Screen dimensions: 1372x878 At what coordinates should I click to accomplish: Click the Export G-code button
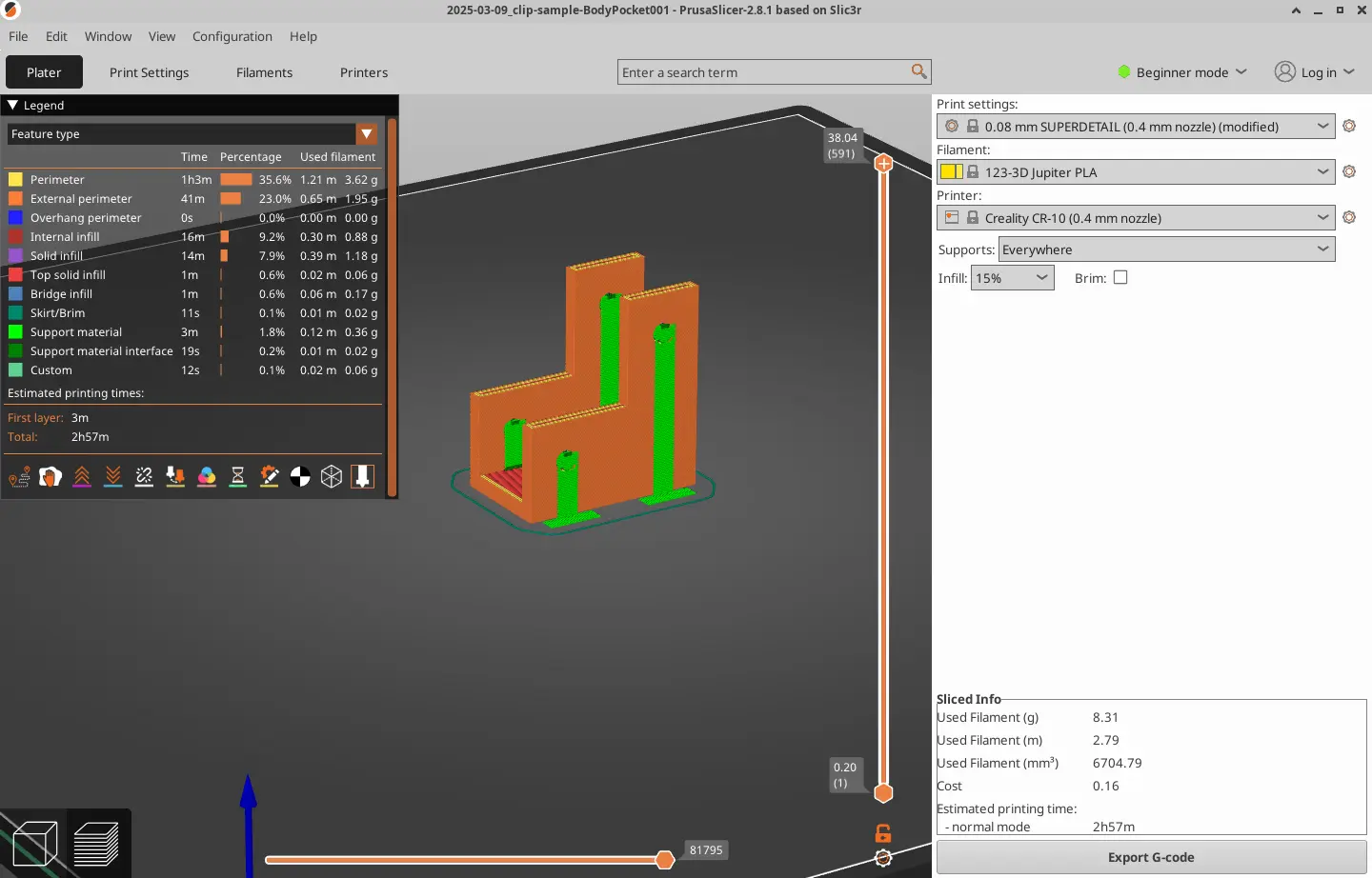pos(1151,857)
